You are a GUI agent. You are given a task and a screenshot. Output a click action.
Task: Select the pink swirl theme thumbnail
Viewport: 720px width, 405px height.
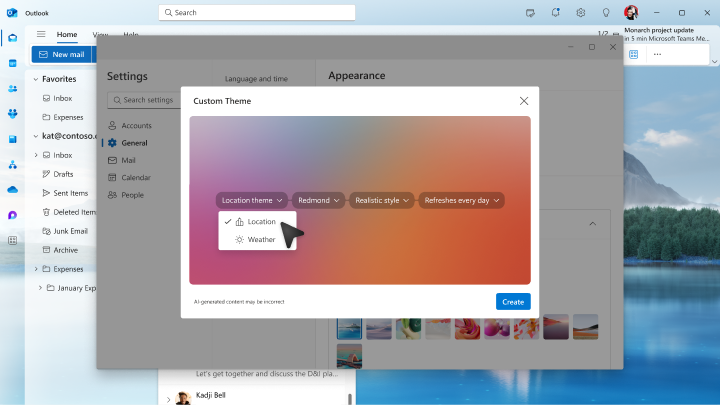(467, 327)
